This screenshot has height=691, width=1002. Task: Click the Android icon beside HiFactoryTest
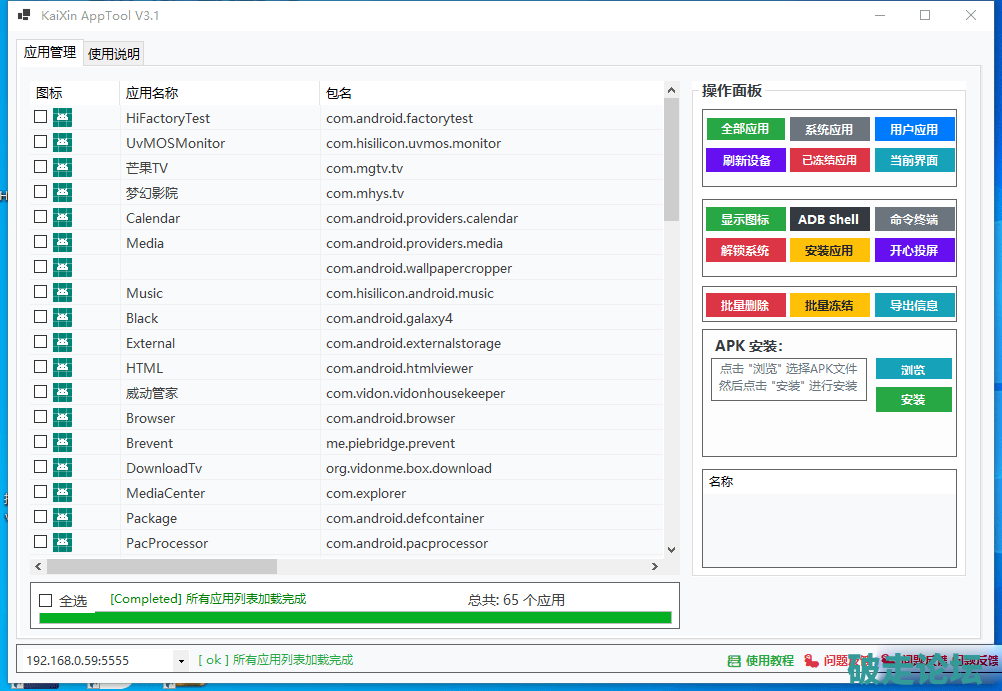62,117
